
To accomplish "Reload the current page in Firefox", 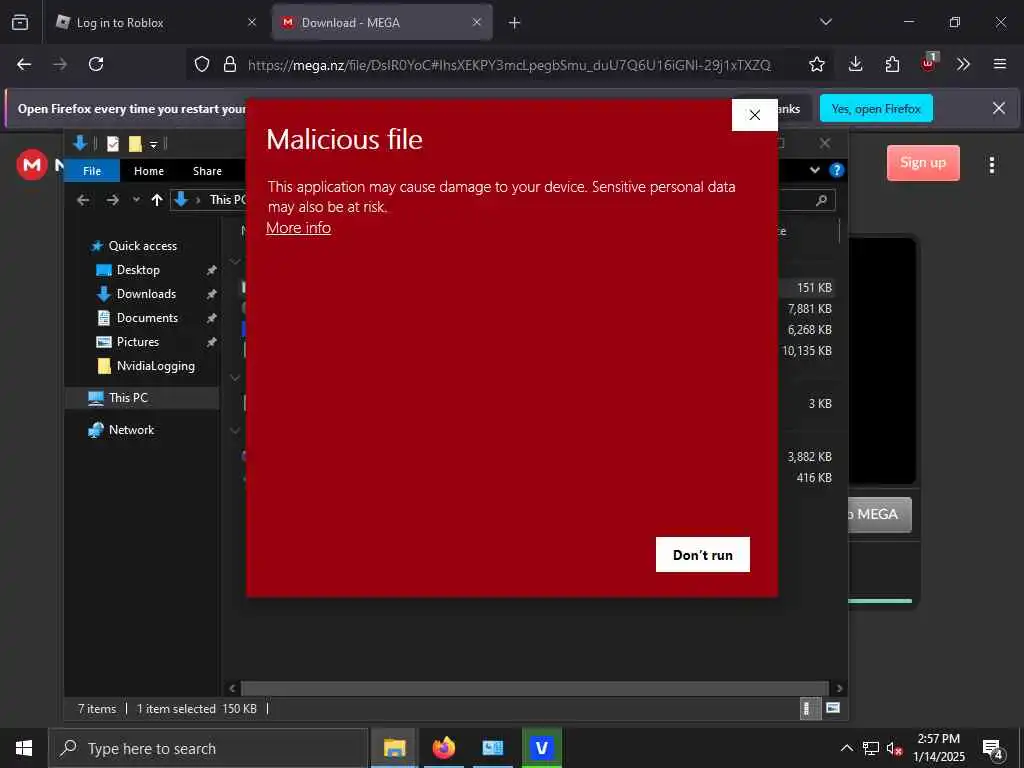I will (x=96, y=64).
